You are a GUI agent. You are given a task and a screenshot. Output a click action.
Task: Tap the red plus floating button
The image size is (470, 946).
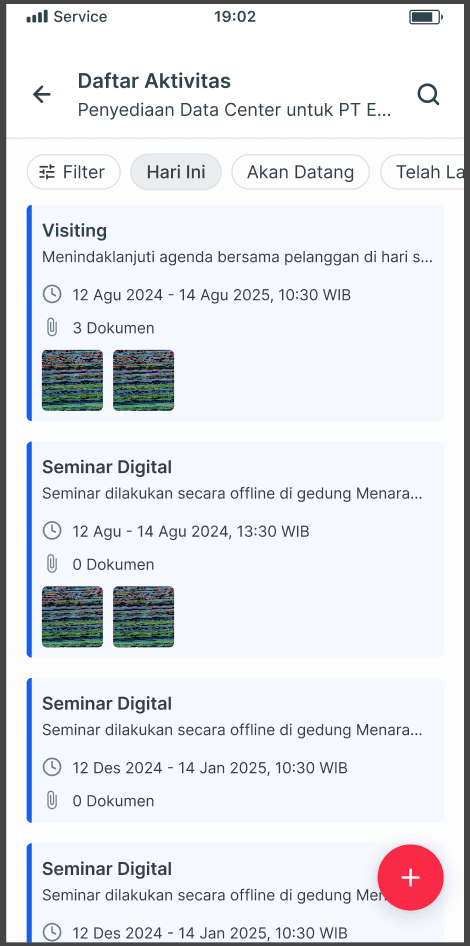[x=410, y=877]
